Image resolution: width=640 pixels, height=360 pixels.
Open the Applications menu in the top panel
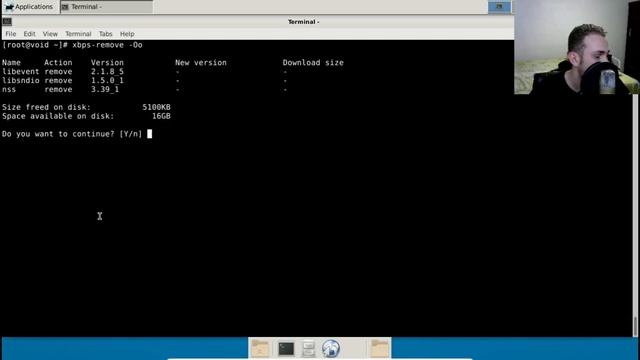pyautogui.click(x=29, y=7)
